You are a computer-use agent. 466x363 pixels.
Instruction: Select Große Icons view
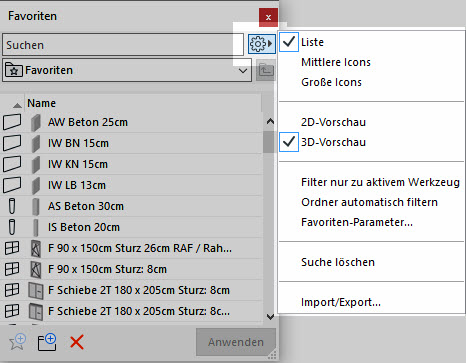(372, 82)
